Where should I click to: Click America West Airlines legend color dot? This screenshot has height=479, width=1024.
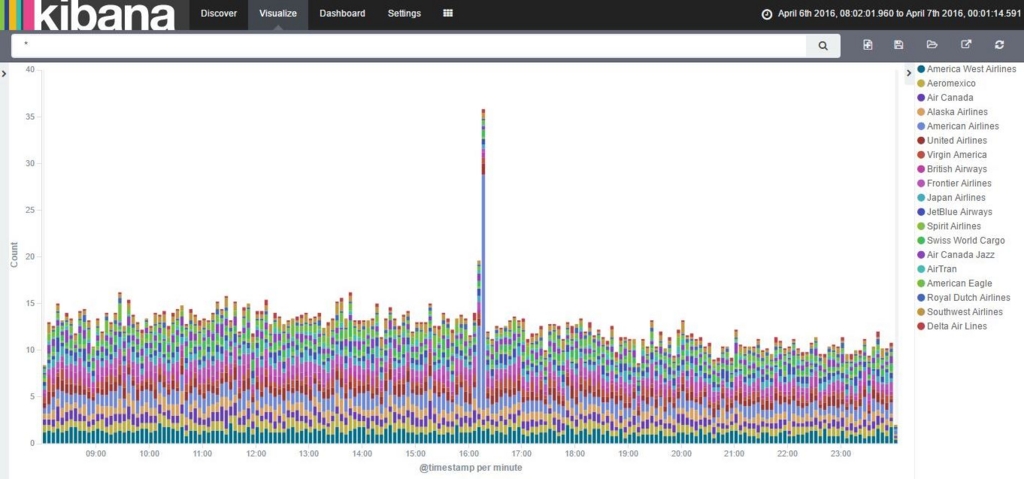[x=921, y=69]
